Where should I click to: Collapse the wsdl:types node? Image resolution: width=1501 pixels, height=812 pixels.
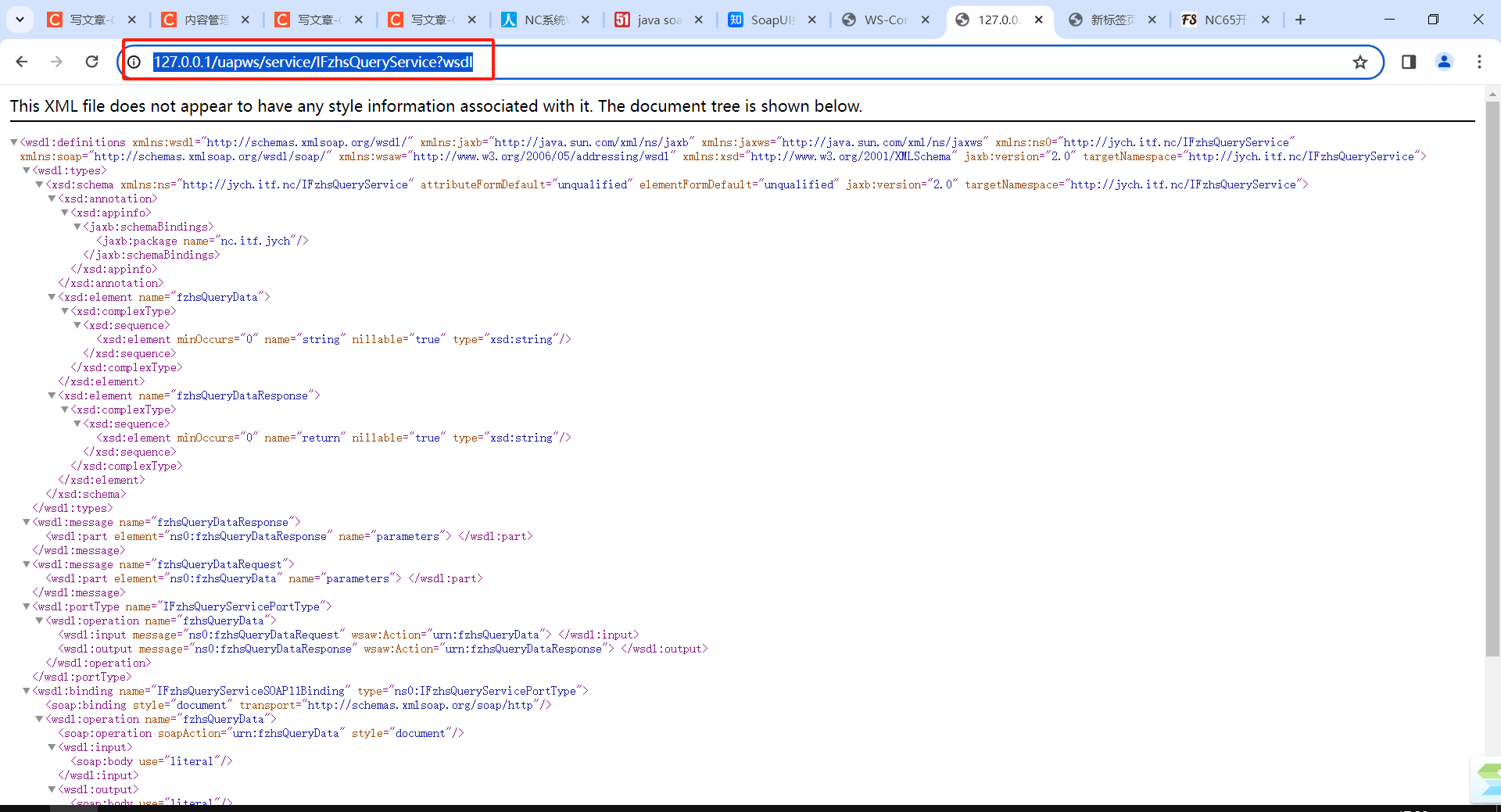pos(27,170)
